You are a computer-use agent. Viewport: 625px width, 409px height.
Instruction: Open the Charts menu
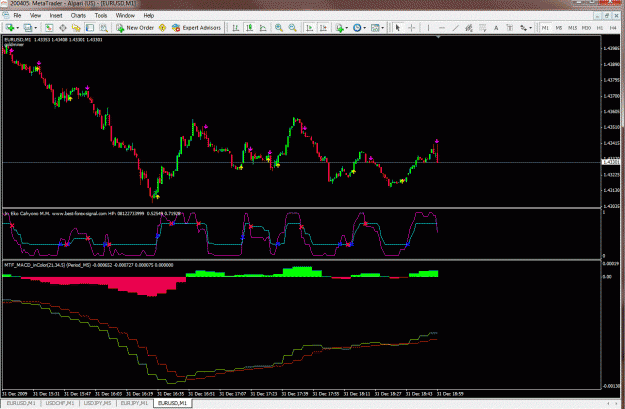click(78, 16)
